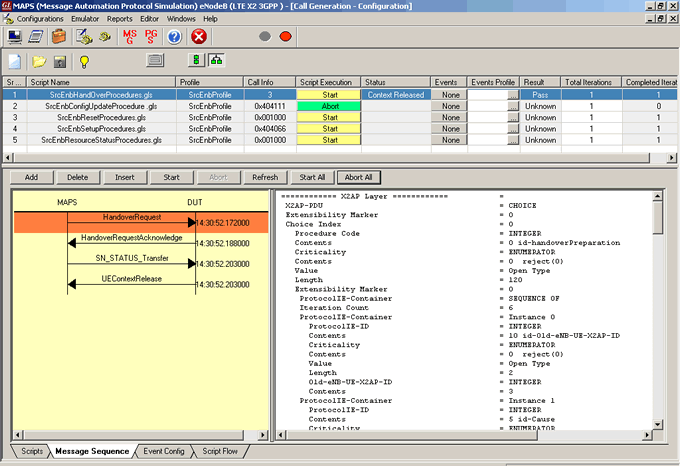Click the blue question mark help icon

(x=174, y=37)
